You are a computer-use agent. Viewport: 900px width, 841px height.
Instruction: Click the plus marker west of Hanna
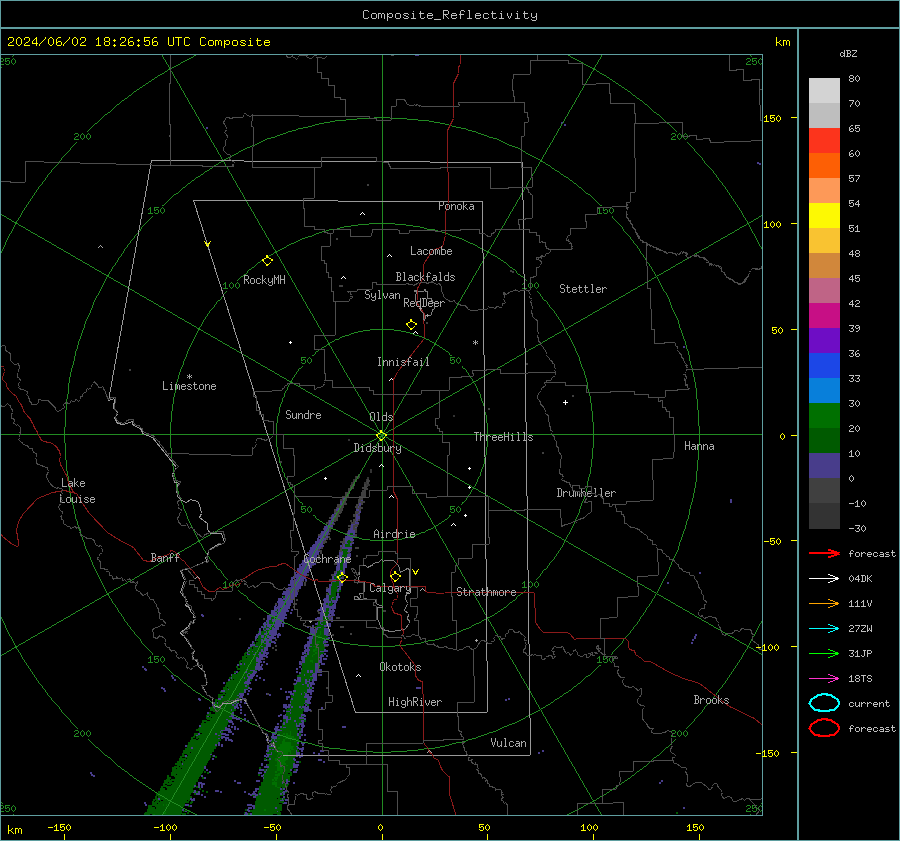565,402
